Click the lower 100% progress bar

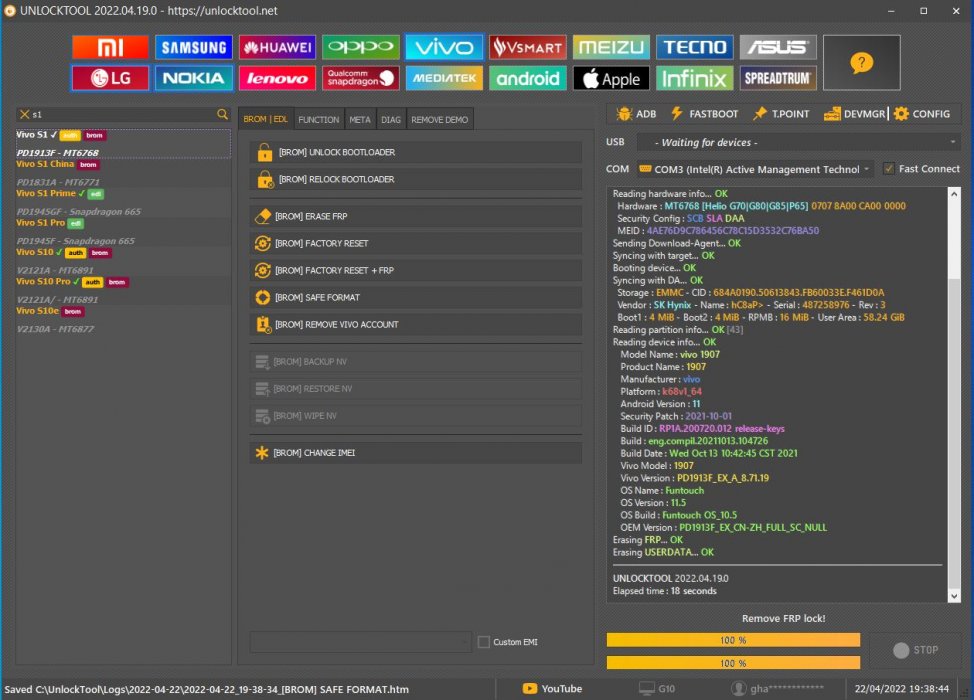[x=733, y=663]
